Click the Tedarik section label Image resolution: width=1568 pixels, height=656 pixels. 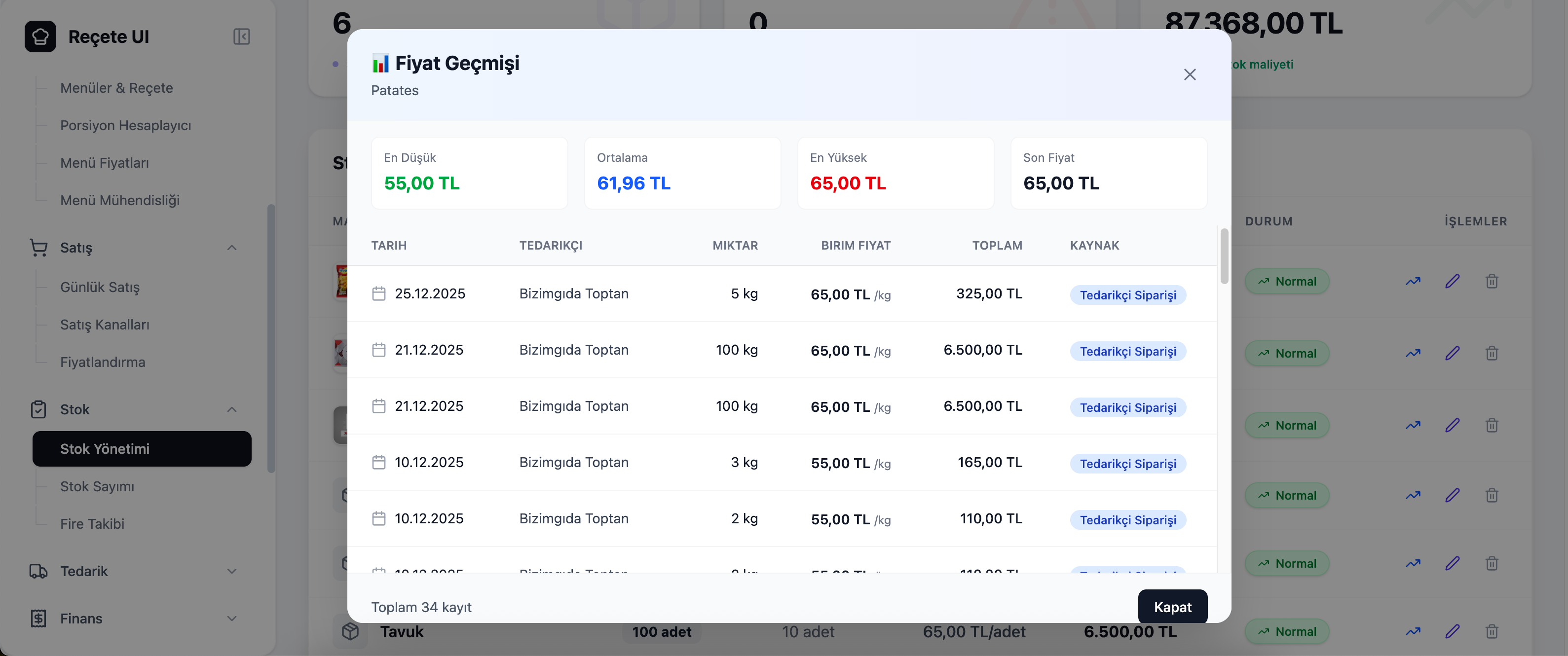point(84,572)
